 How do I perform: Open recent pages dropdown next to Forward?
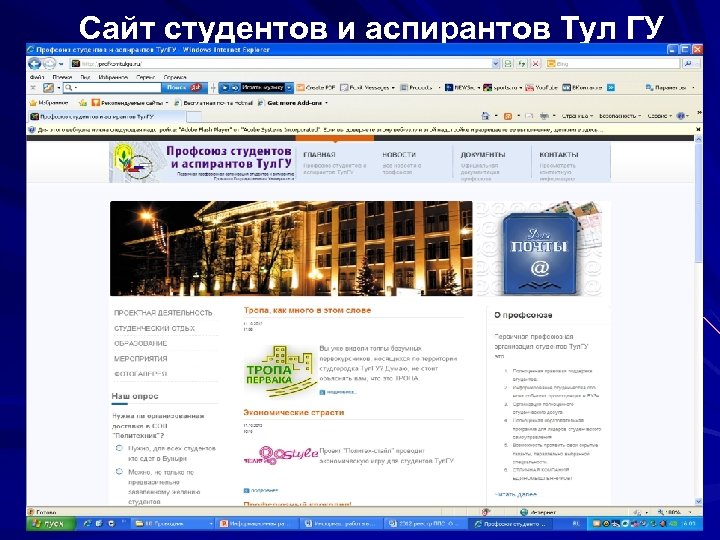[61, 64]
